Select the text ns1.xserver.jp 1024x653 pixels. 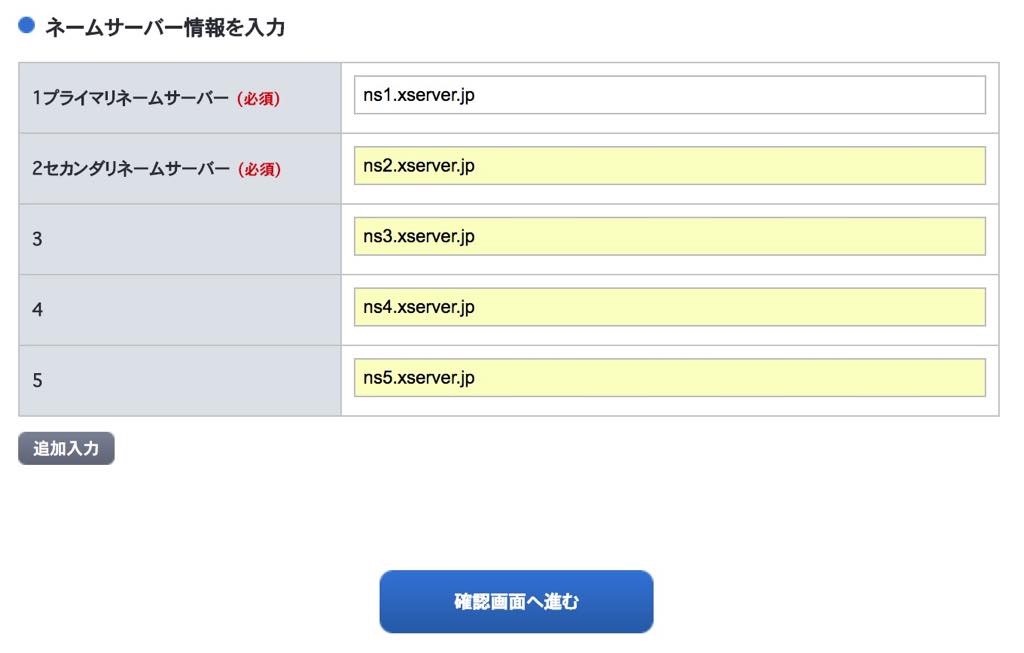click(x=418, y=95)
